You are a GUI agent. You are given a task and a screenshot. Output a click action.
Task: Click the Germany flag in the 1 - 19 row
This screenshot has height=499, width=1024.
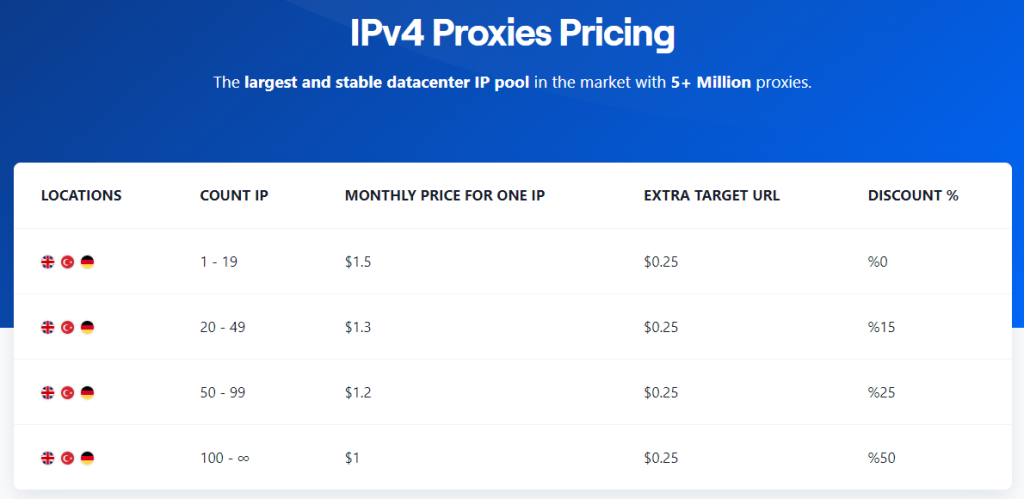(x=87, y=262)
